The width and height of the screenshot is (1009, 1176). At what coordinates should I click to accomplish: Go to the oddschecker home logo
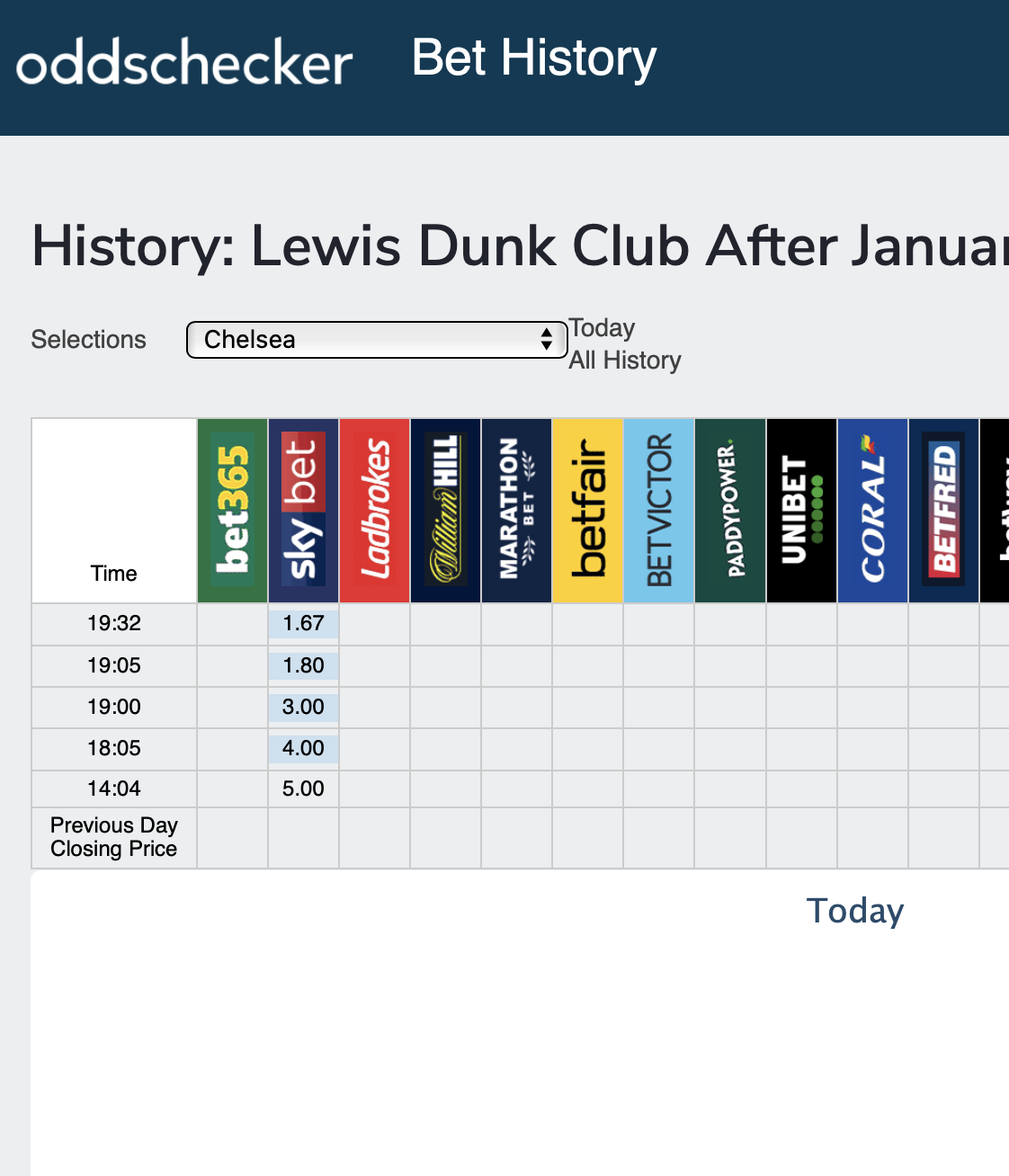[184, 63]
